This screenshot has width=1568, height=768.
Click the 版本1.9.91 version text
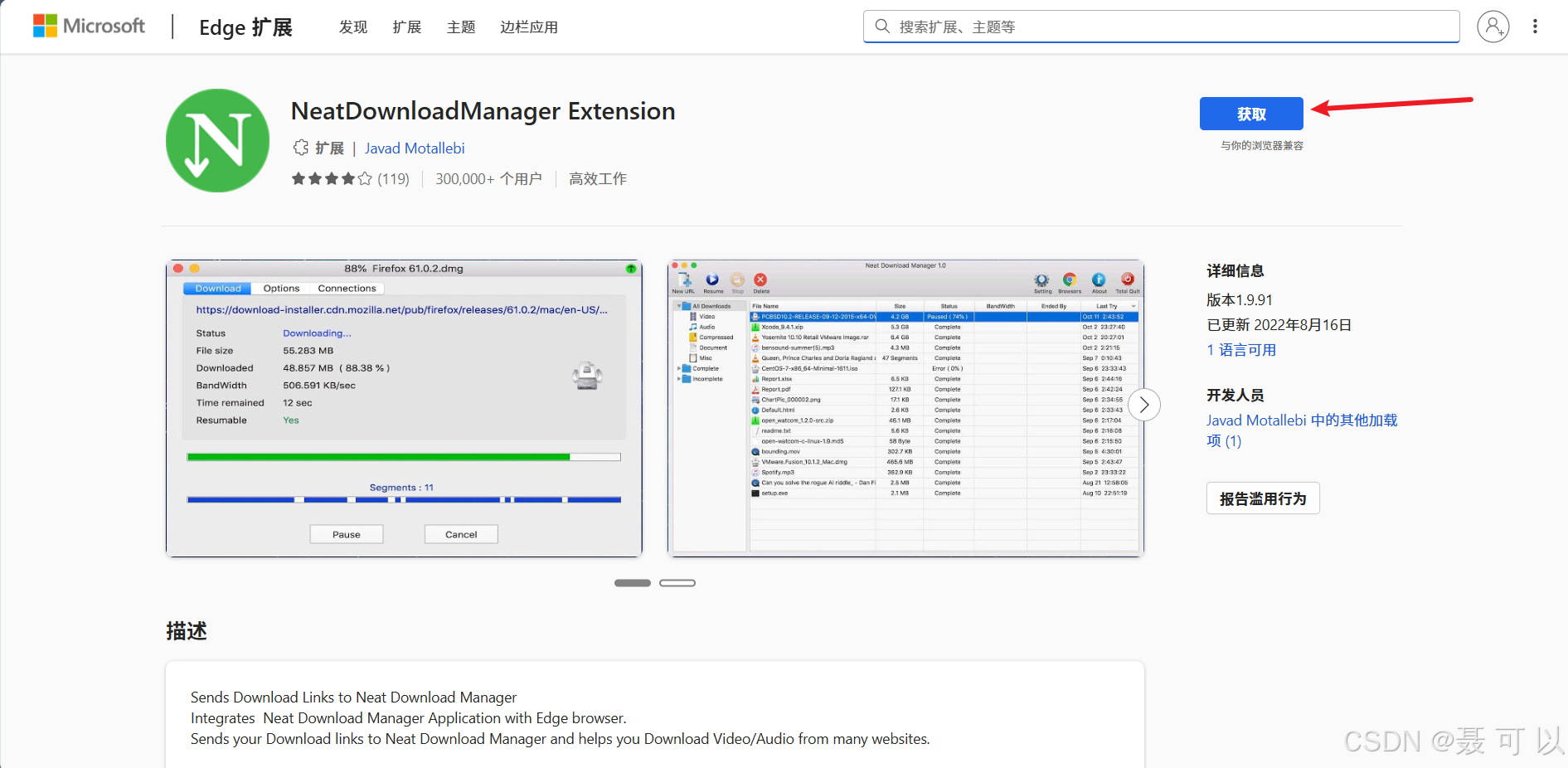pyautogui.click(x=1240, y=300)
